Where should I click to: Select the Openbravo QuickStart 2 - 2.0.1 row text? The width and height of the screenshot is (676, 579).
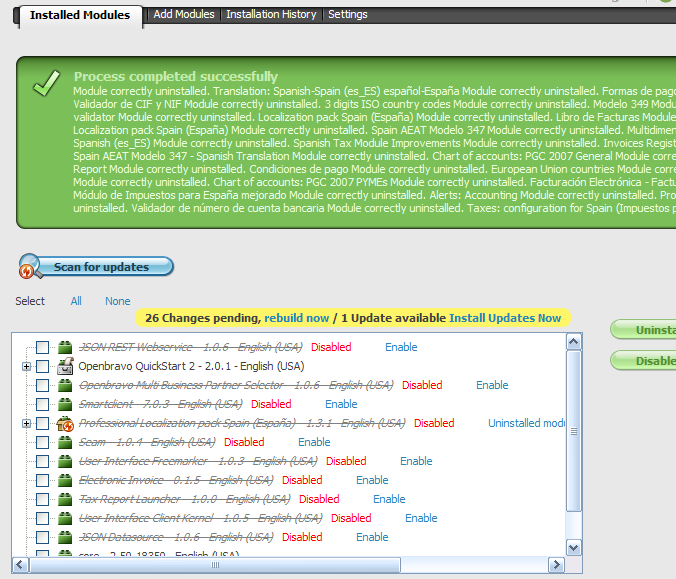tap(191, 366)
